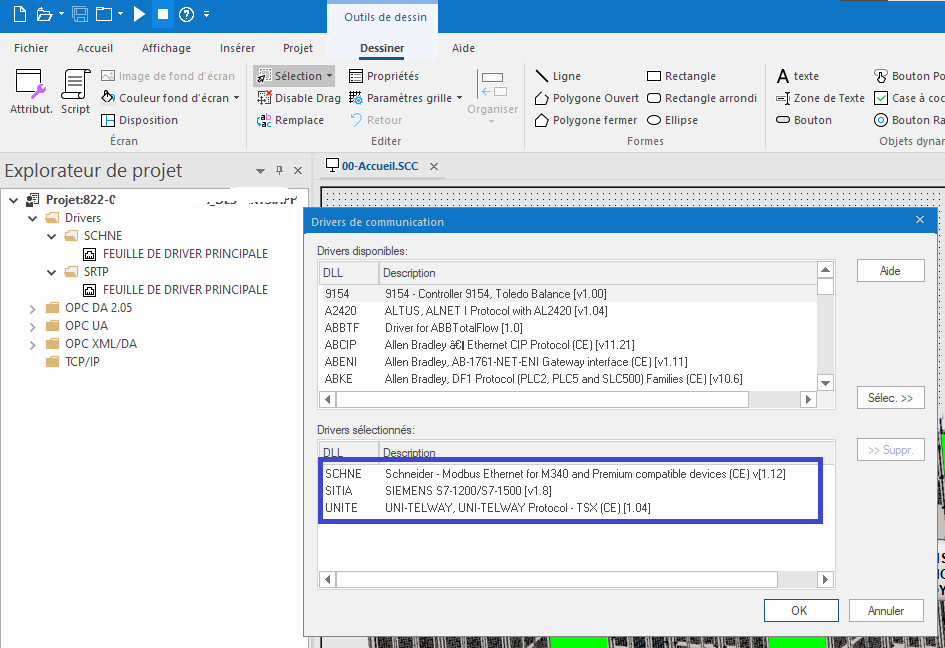Select FEUILLE DE DRIVER PRINCIPALE under SCHNE
The height and width of the screenshot is (648, 945).
(185, 254)
